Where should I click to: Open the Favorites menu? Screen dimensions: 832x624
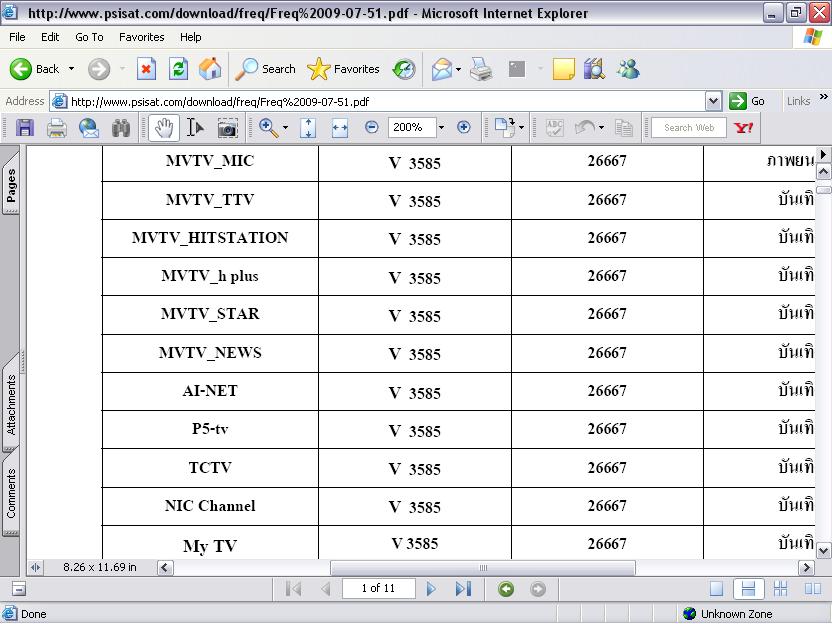pos(142,37)
